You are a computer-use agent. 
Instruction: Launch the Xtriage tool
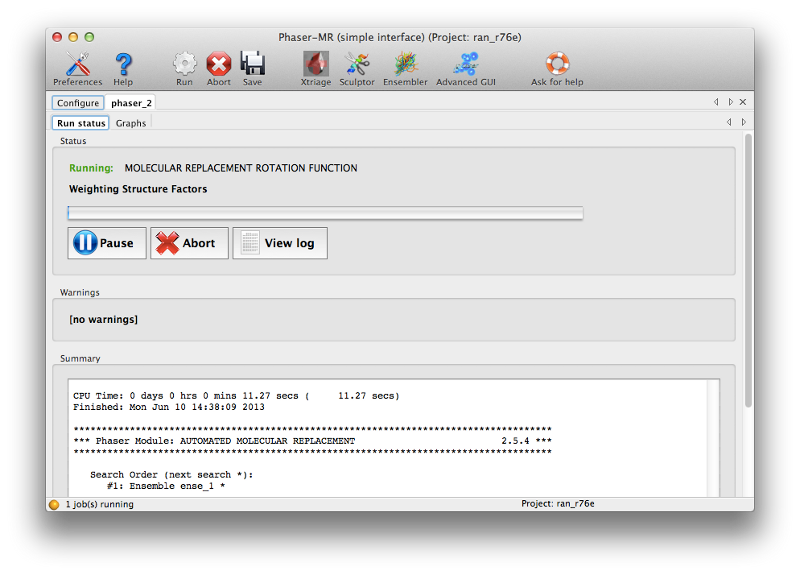pyautogui.click(x=316, y=66)
